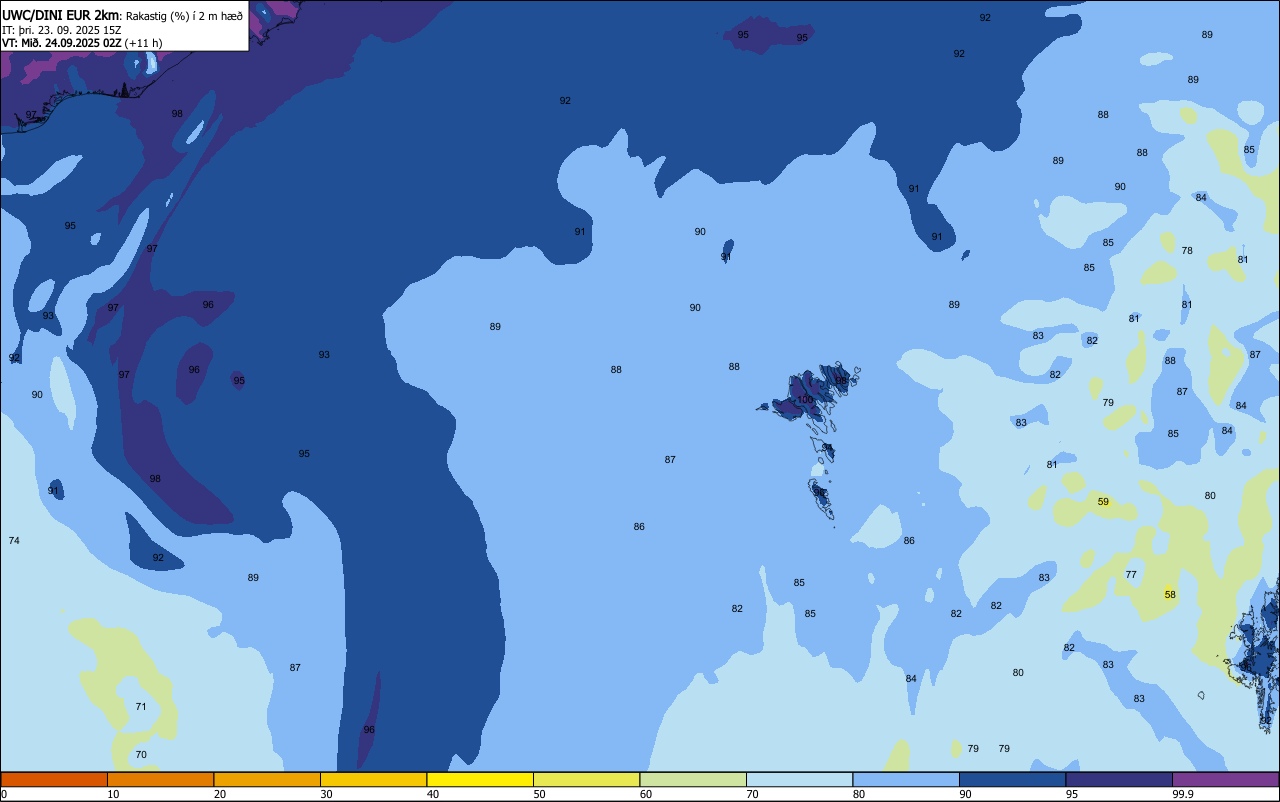The width and height of the screenshot is (1280, 802).
Task: Select the 74 humidity value on the map
Action: point(14,541)
